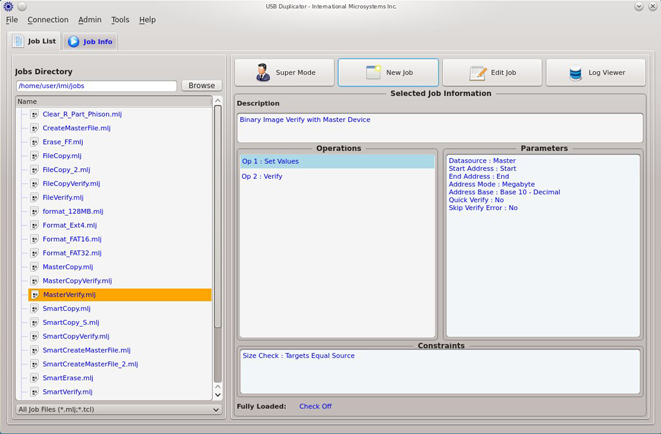Select the MasterVerify.mlj job name
This screenshot has height=434, width=661.
click(x=69, y=295)
